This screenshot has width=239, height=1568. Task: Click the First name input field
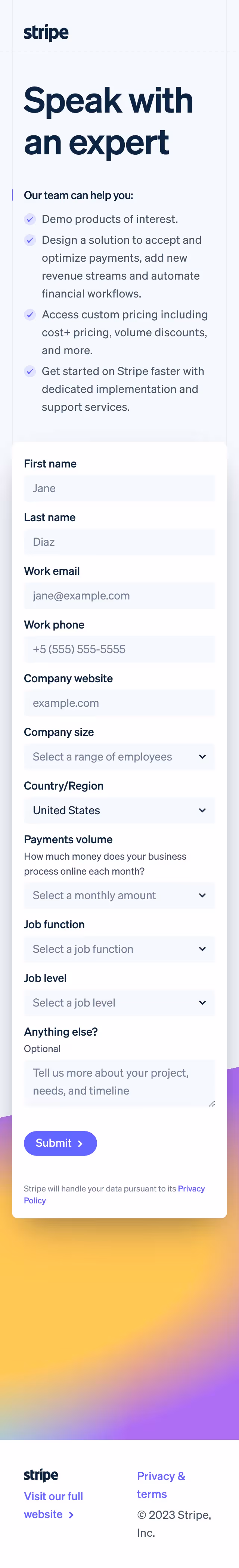click(x=119, y=488)
